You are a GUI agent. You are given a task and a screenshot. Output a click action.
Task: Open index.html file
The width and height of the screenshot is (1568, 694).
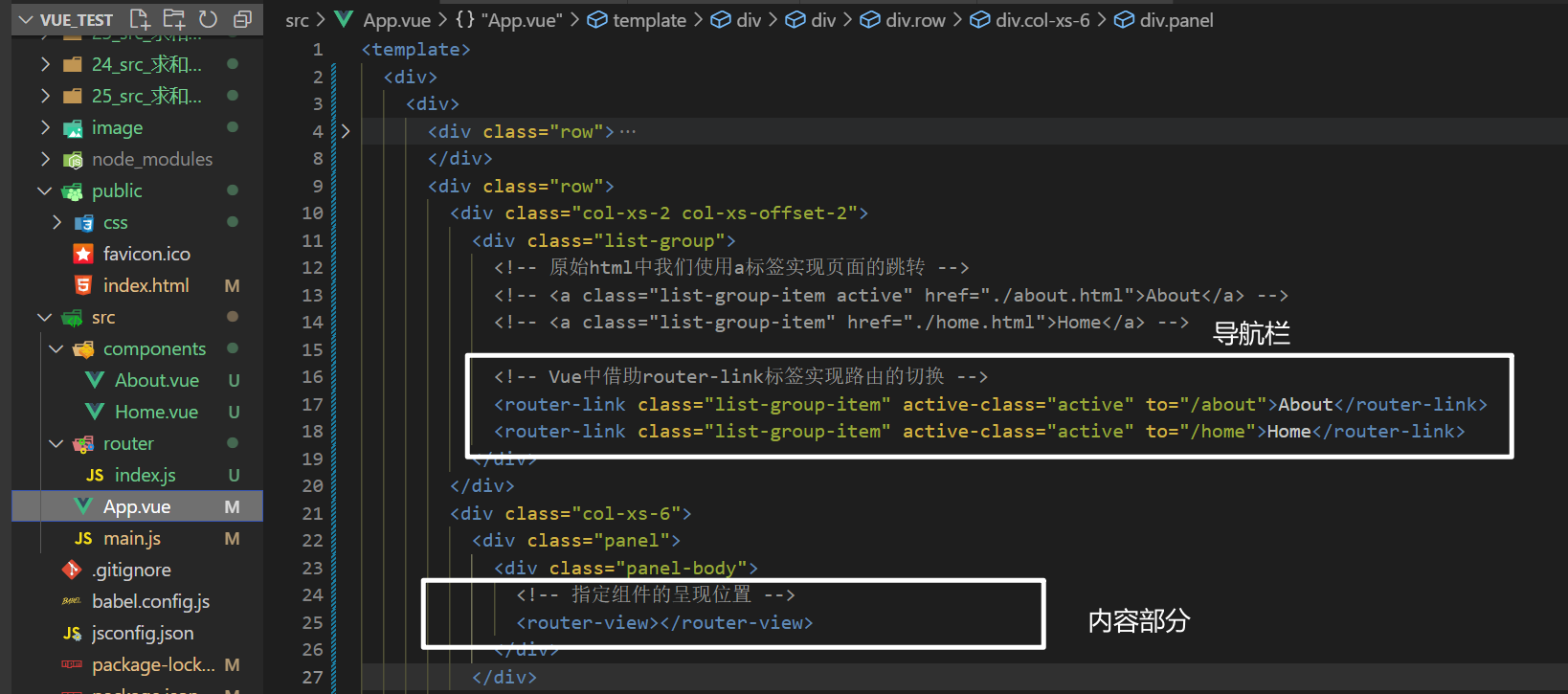click(146, 285)
